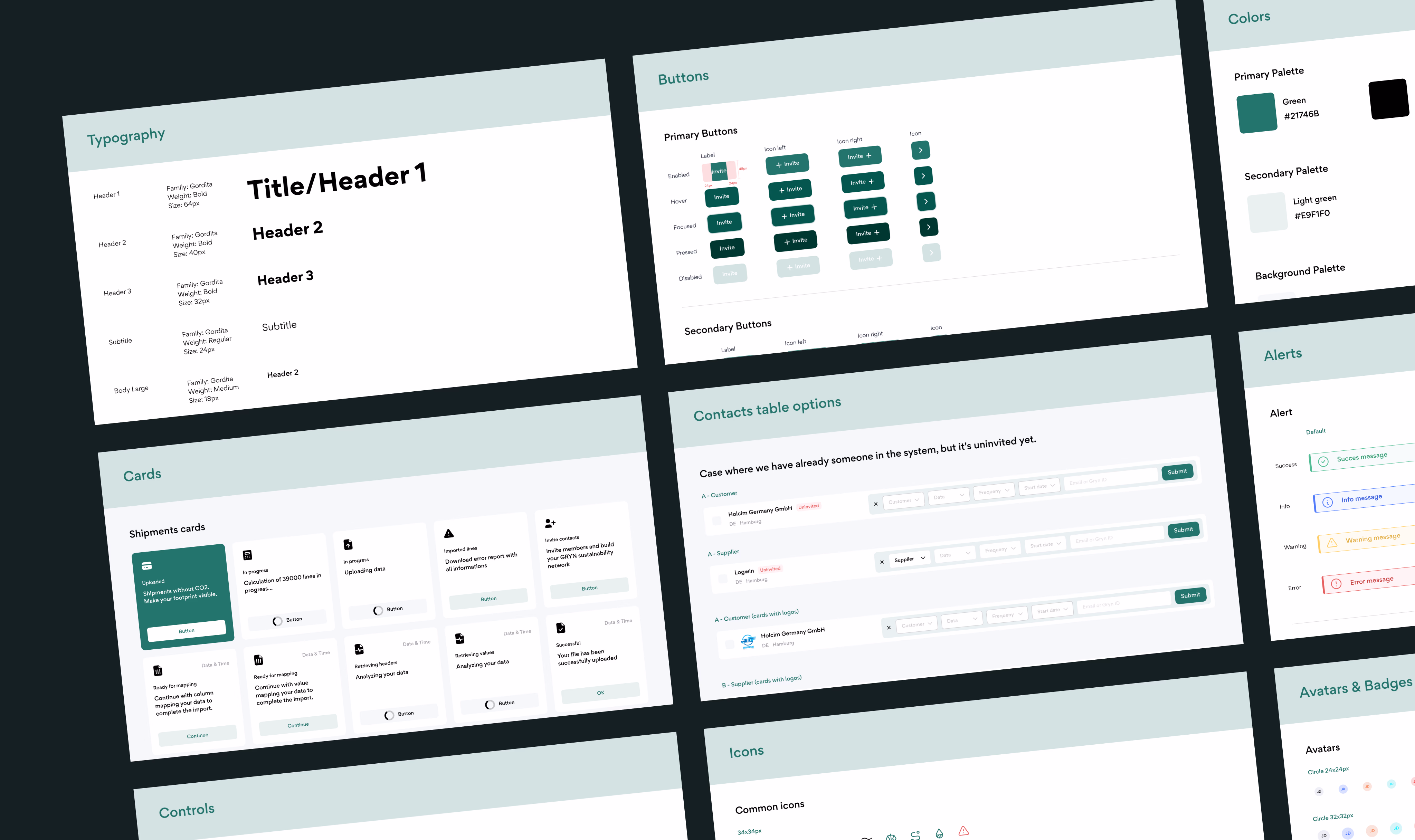Click the file-upload icon on Uploading data card
This screenshot has height=840, width=1415.
pyautogui.click(x=348, y=545)
